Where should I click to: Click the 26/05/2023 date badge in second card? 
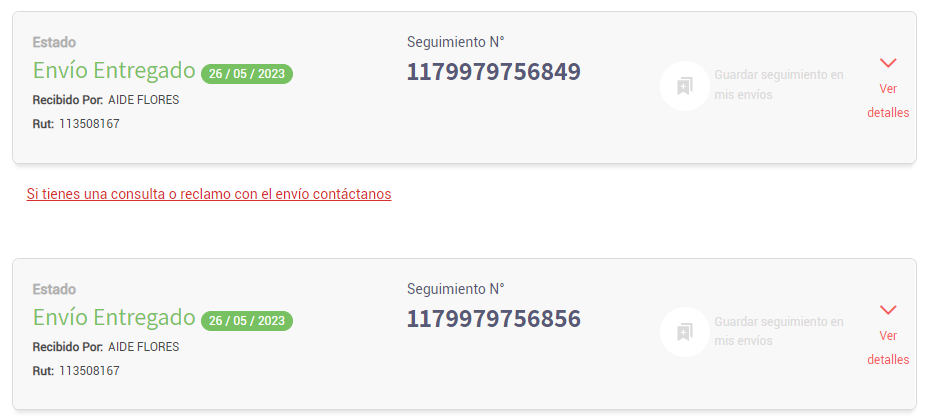(x=247, y=321)
